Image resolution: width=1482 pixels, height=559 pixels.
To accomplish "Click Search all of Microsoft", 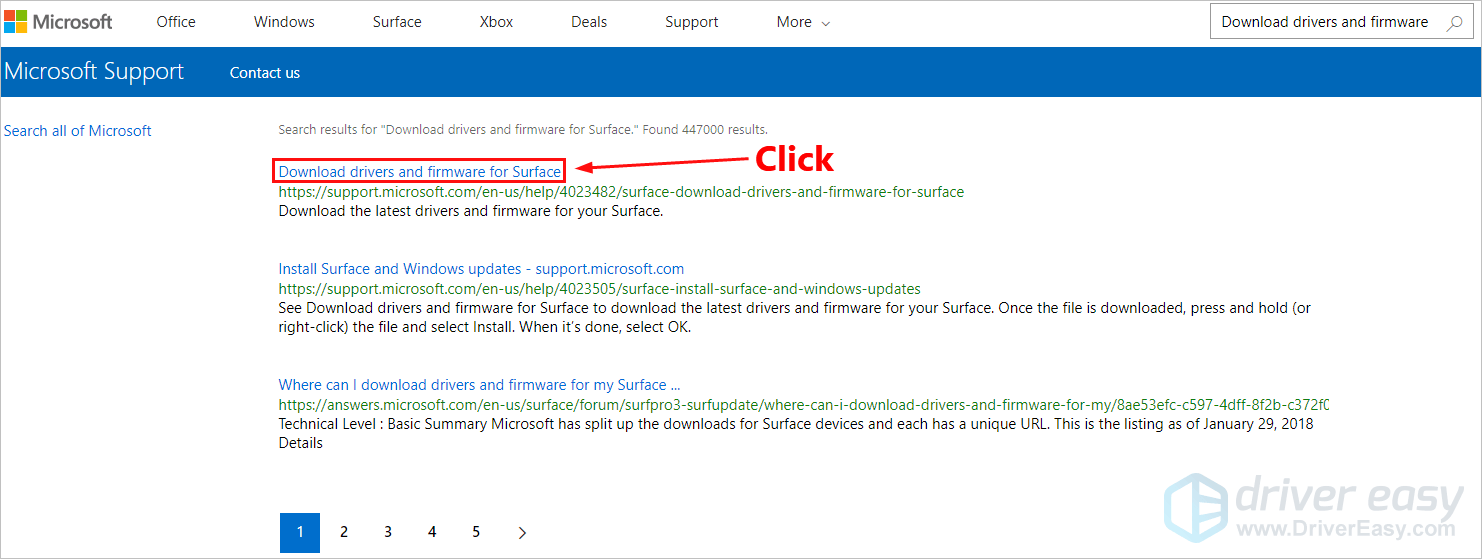I will [x=78, y=130].
